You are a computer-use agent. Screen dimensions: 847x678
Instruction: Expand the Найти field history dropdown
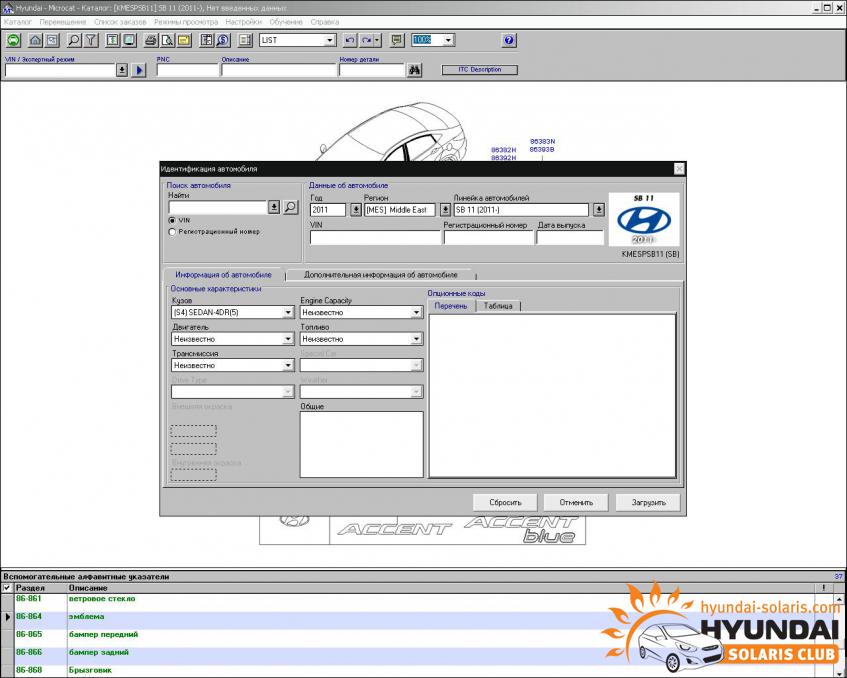[274, 207]
